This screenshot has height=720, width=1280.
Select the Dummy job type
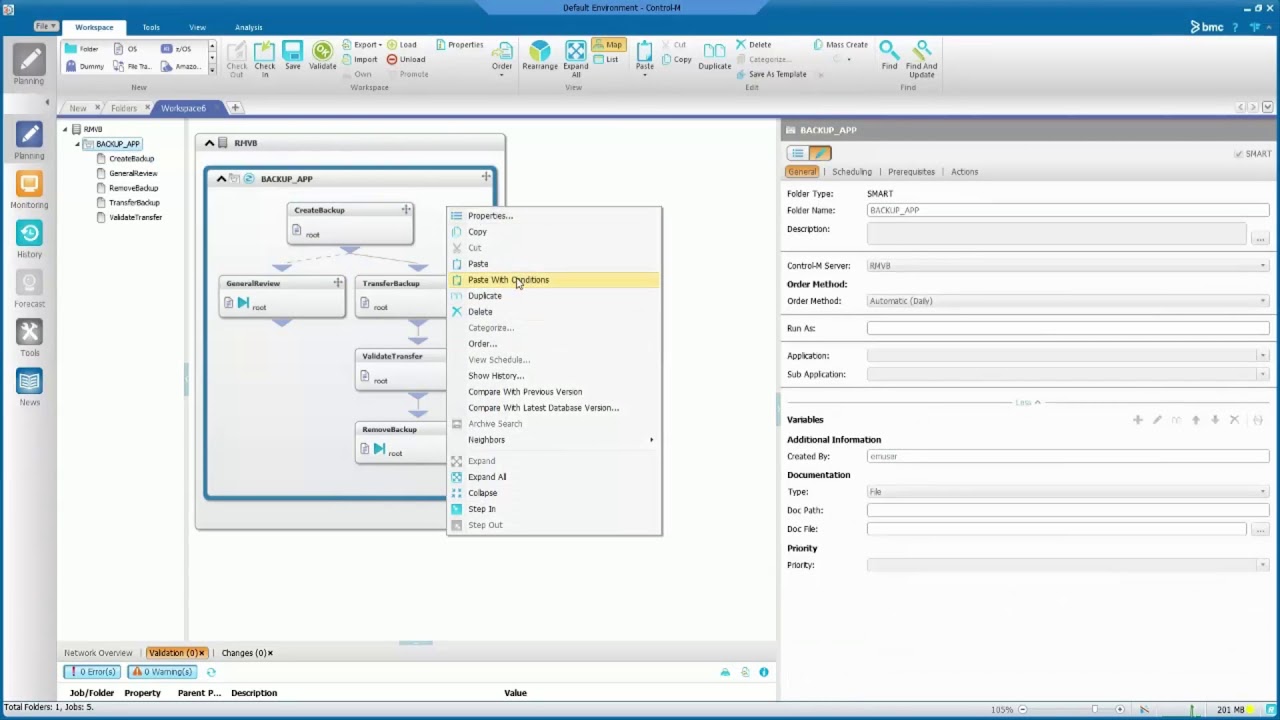85,66
